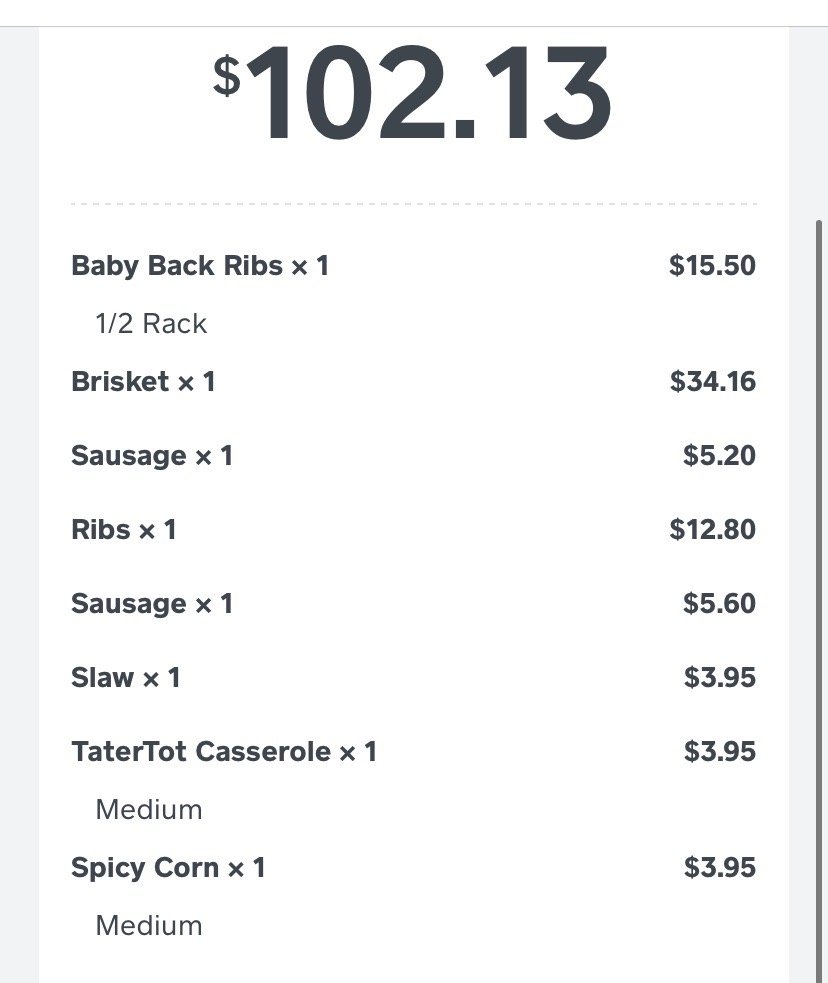Click the 1/2 Rack modifier text
Image resolution: width=828 pixels, height=983 pixels.
coord(151,324)
